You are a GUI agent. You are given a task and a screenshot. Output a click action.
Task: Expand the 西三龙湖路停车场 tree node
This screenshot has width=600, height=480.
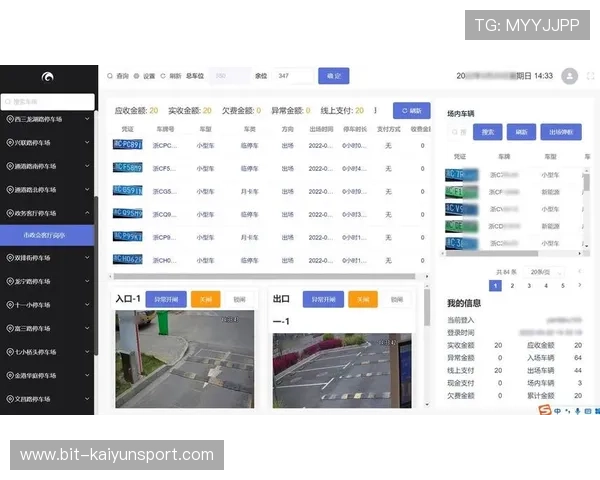pos(88,119)
